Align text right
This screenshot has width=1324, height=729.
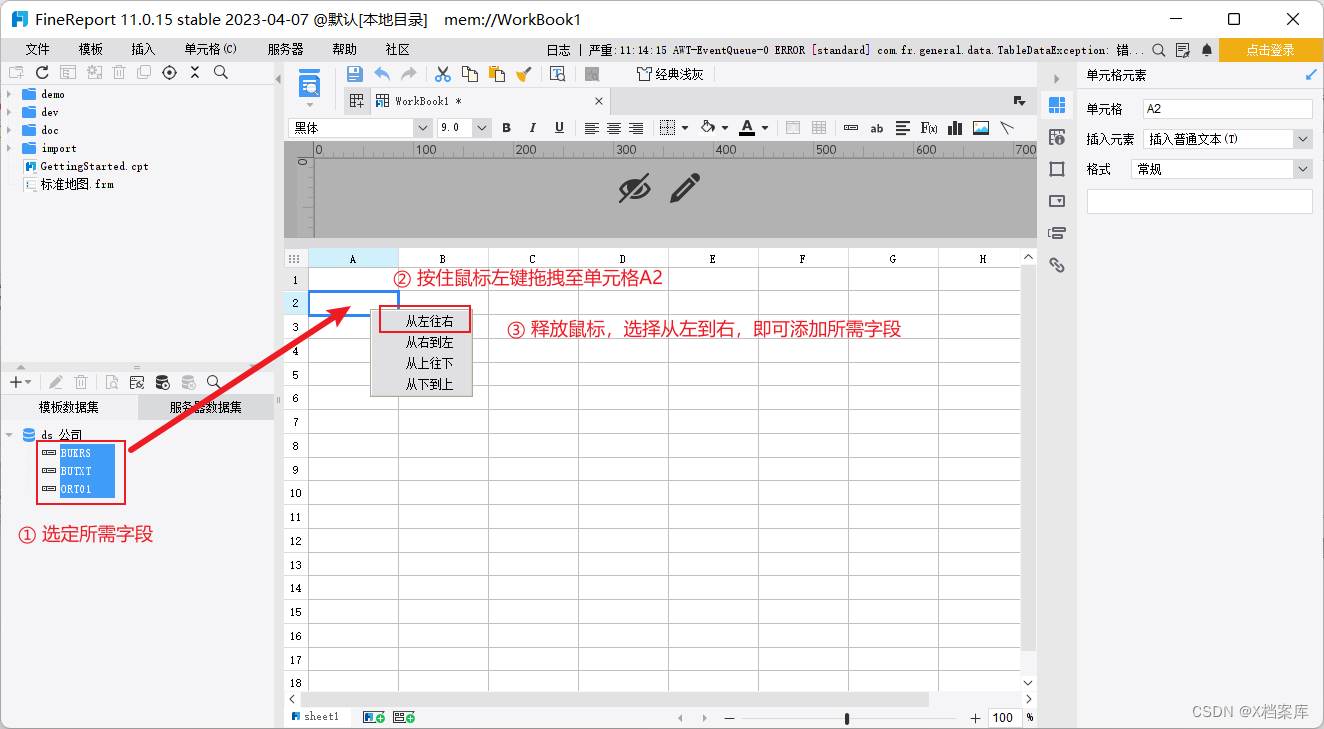[636, 128]
